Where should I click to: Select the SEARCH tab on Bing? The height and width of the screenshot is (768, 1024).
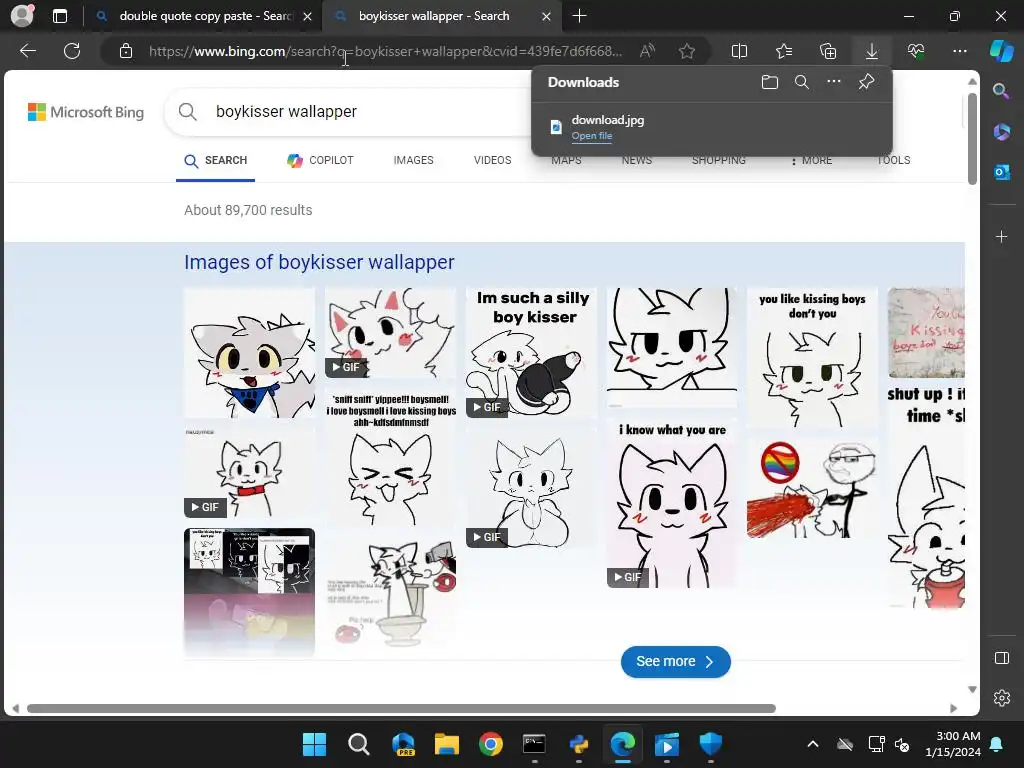click(x=216, y=161)
